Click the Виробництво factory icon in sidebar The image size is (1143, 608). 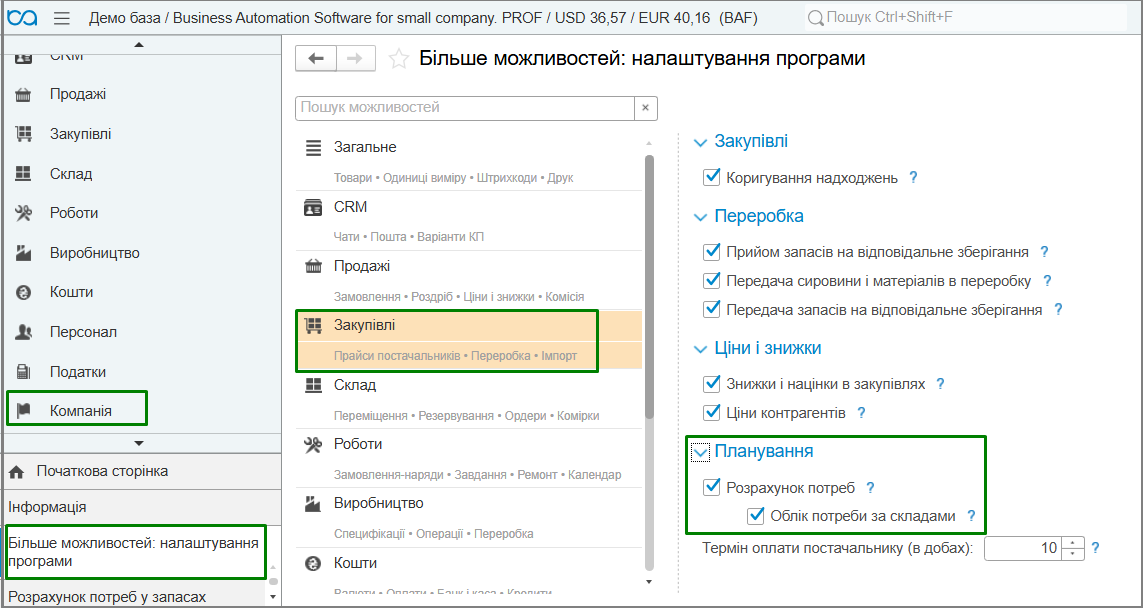23,253
